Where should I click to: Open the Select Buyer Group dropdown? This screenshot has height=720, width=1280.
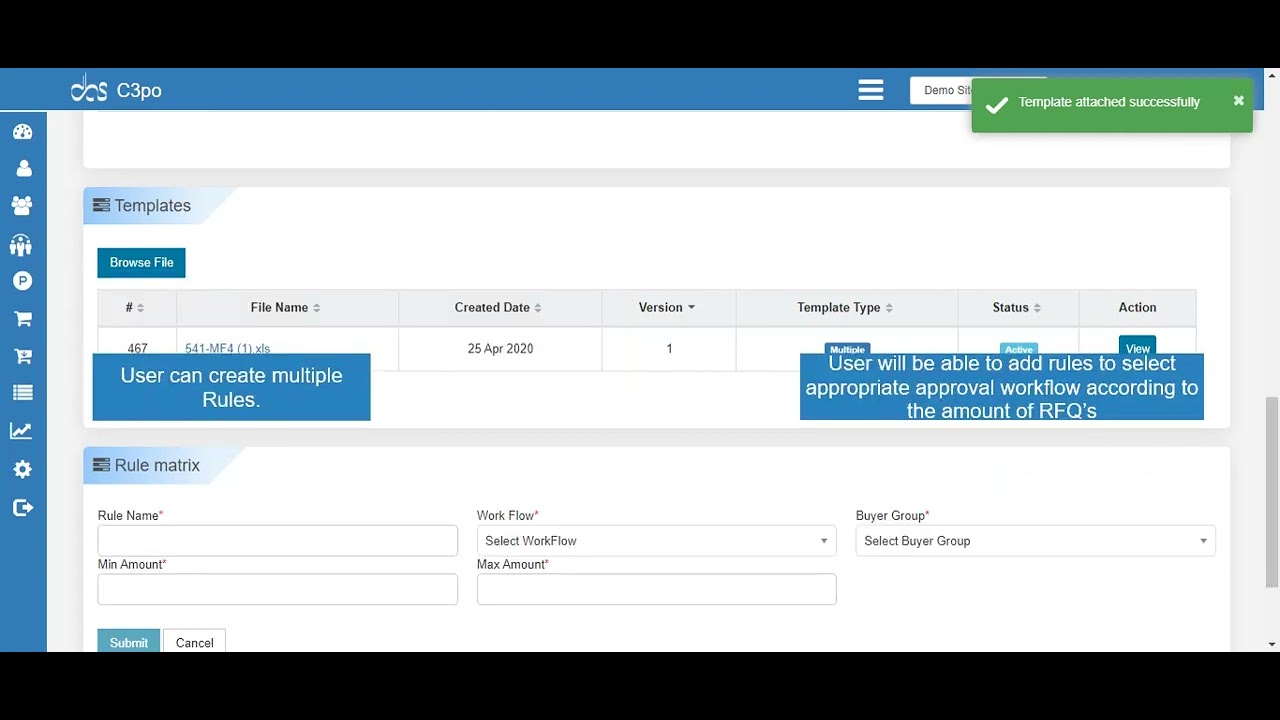click(x=1035, y=541)
